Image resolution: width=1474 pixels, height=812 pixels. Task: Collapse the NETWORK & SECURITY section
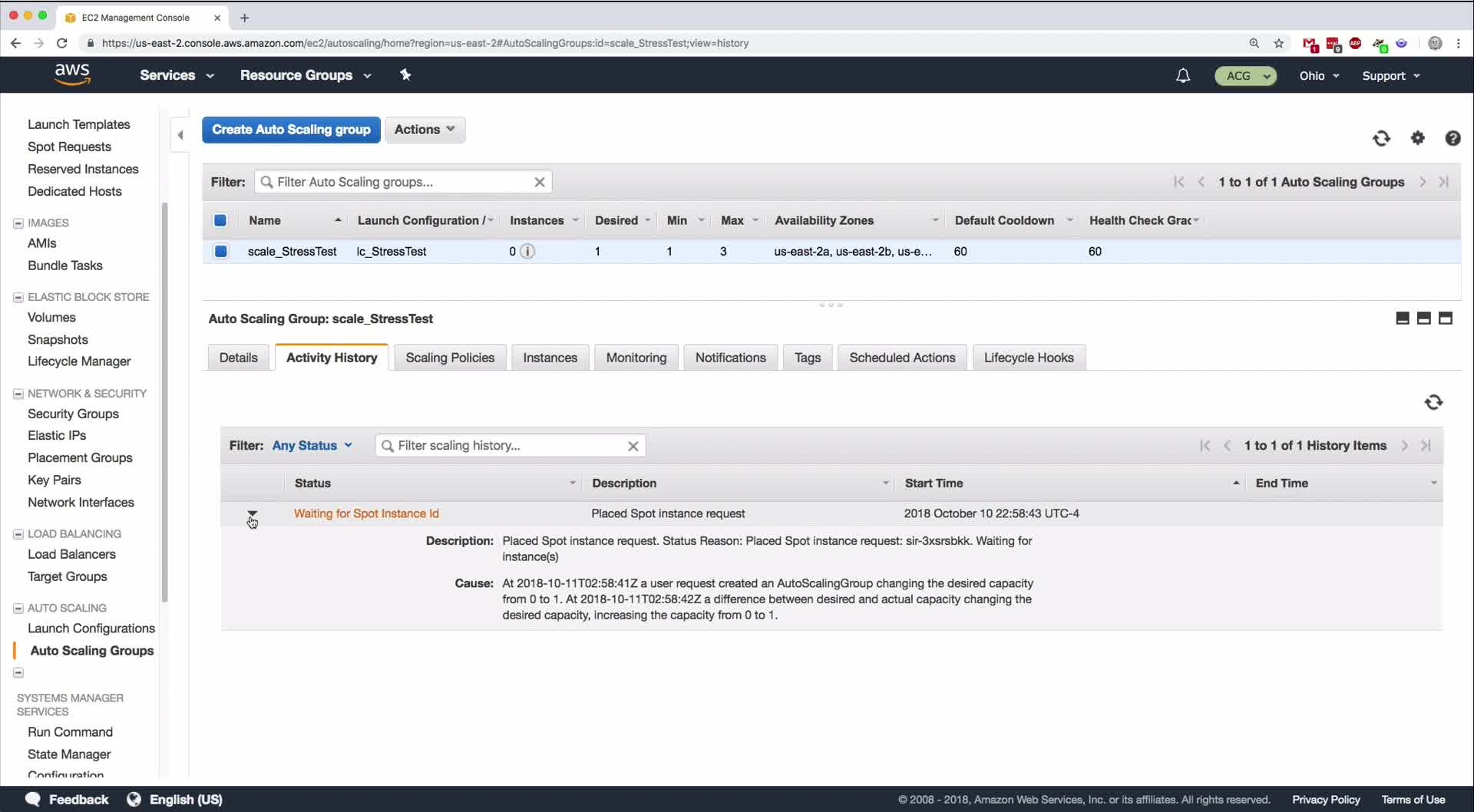pos(18,394)
